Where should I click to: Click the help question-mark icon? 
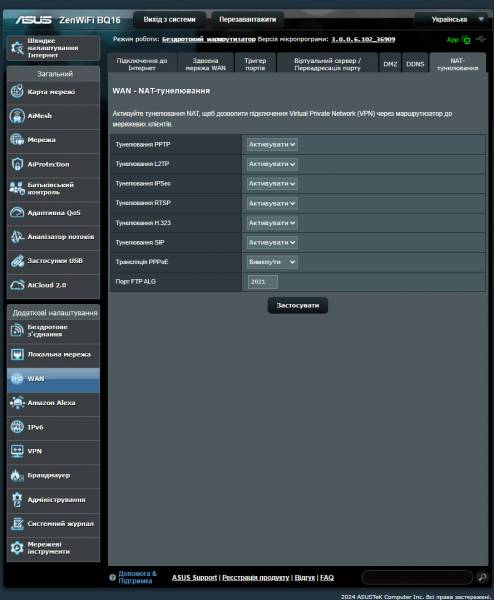point(112,577)
